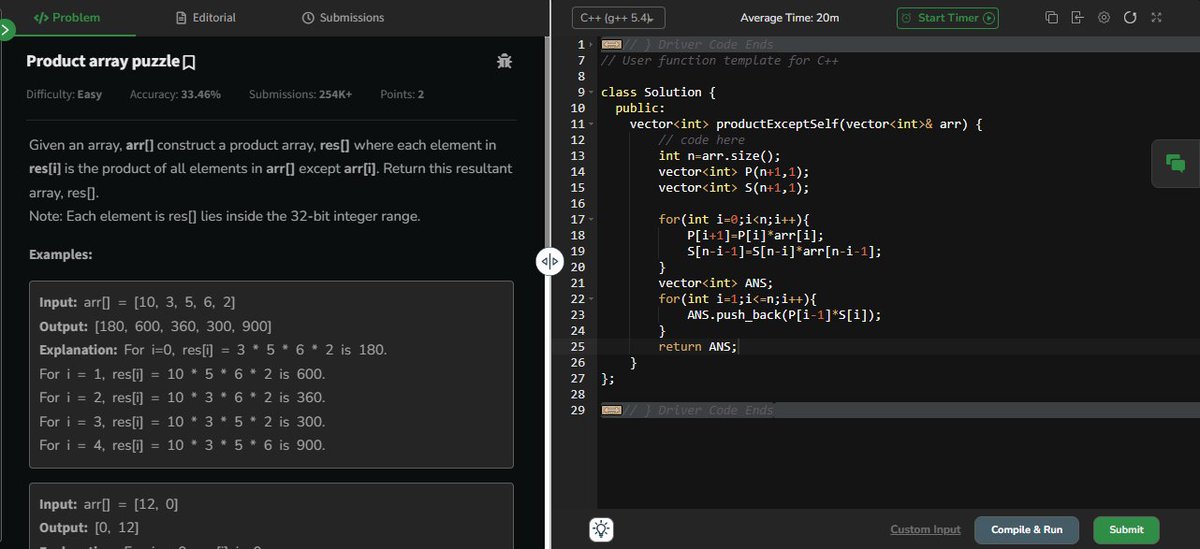Expand the folded code at line 1
This screenshot has width=1200, height=549.
[591, 45]
